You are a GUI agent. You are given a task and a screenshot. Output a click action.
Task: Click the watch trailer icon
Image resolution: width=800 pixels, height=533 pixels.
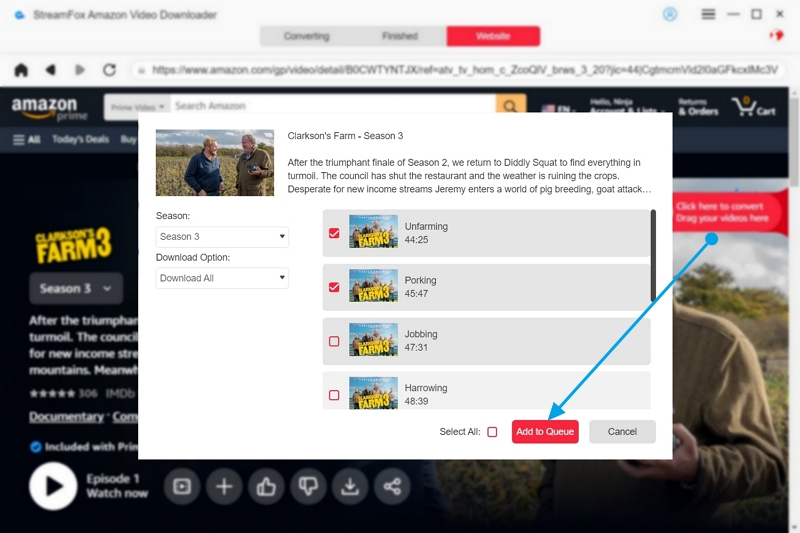coord(182,486)
